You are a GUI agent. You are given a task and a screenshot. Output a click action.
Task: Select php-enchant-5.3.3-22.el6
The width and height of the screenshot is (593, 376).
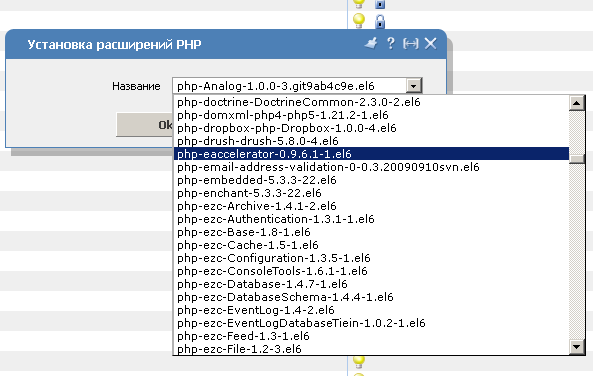[x=371, y=193]
